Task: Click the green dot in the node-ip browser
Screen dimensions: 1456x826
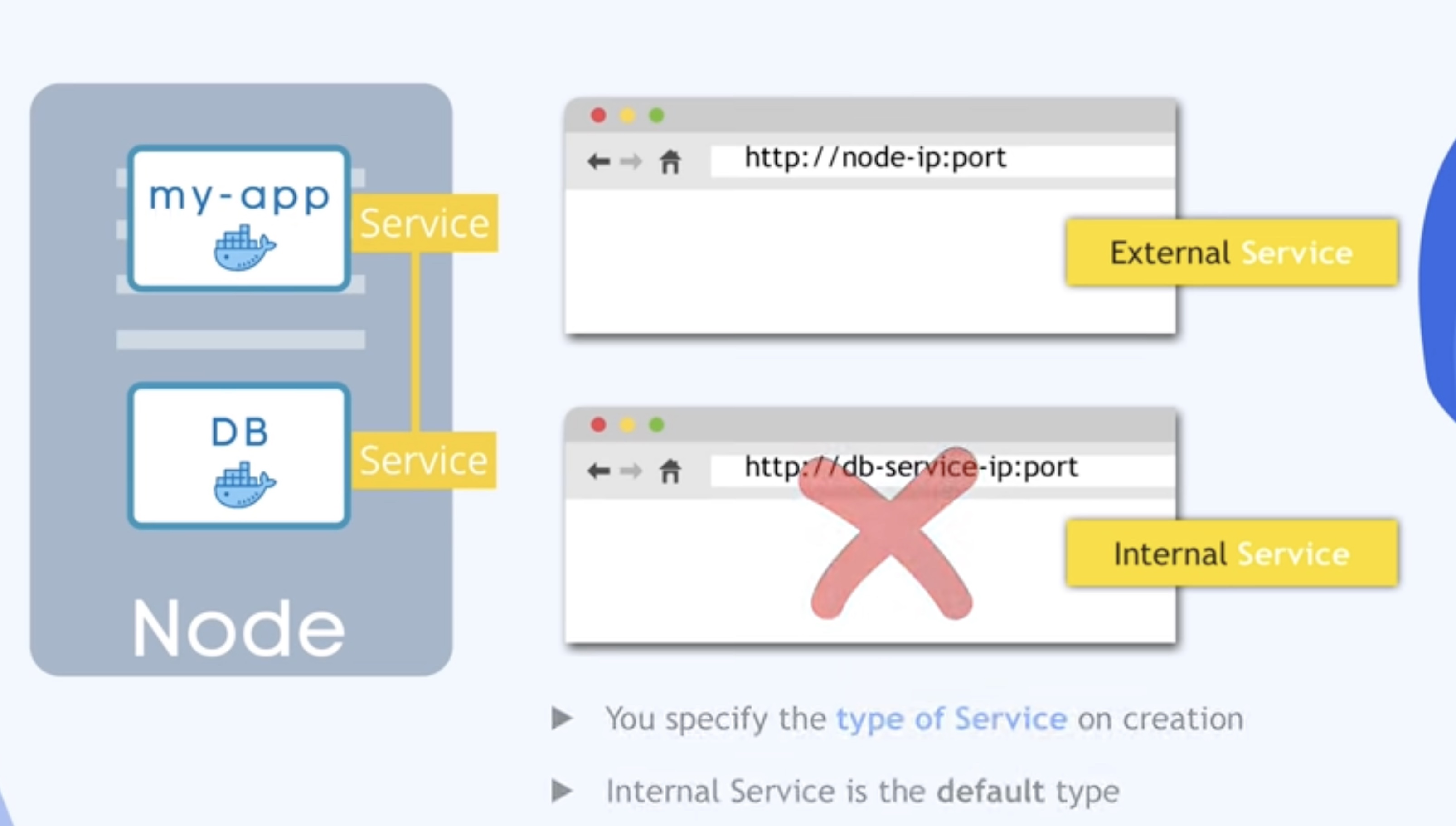Action: [x=656, y=115]
